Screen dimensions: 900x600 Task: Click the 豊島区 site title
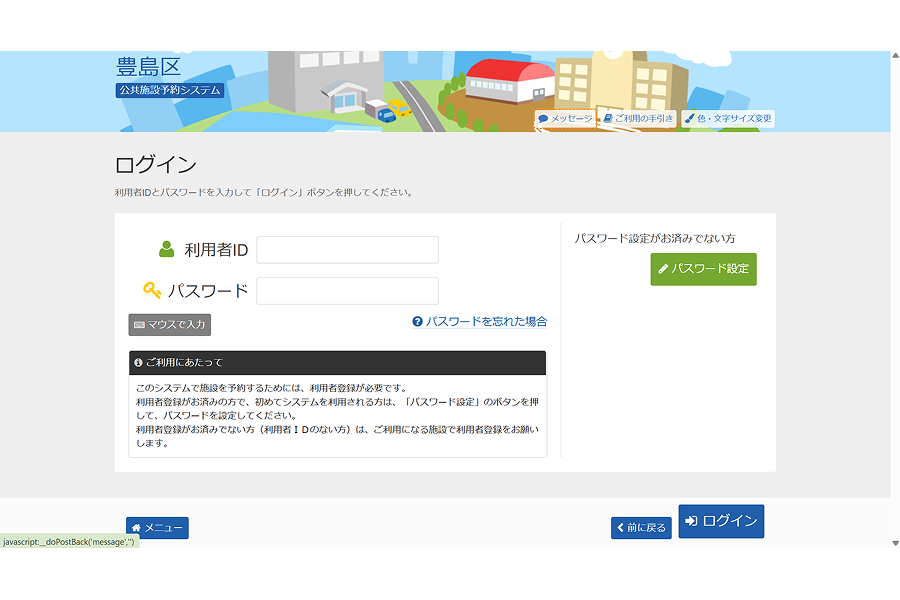(148, 68)
